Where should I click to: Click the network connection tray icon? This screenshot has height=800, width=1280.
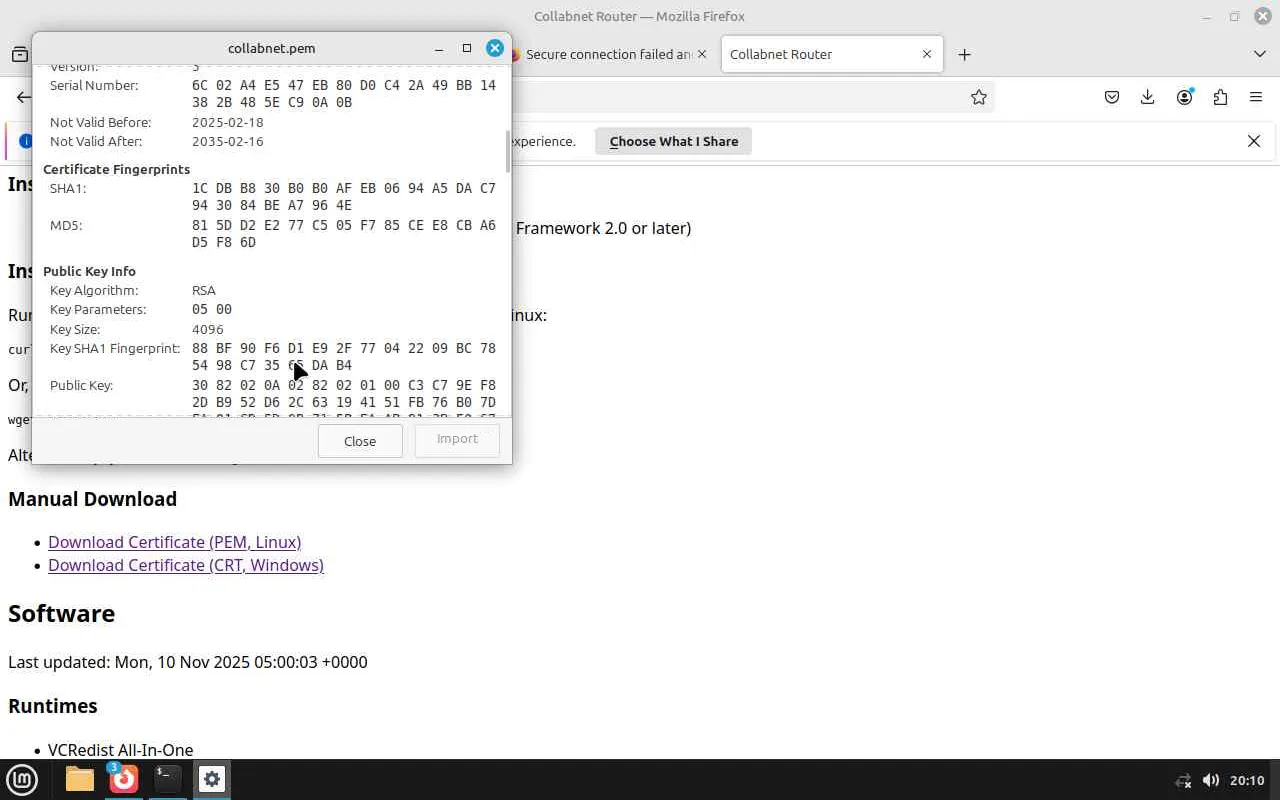click(x=1183, y=780)
